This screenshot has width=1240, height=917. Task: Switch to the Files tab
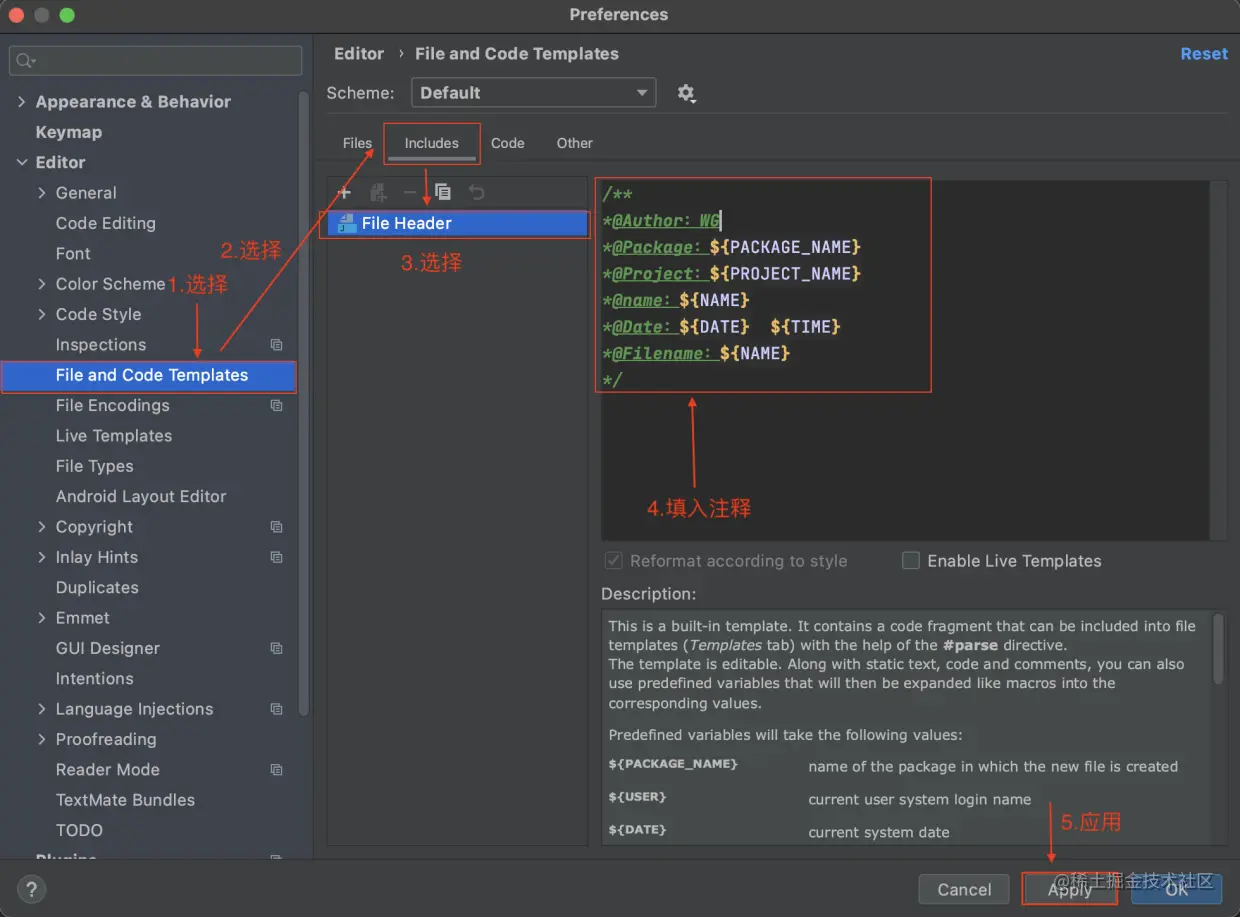pyautogui.click(x=357, y=143)
